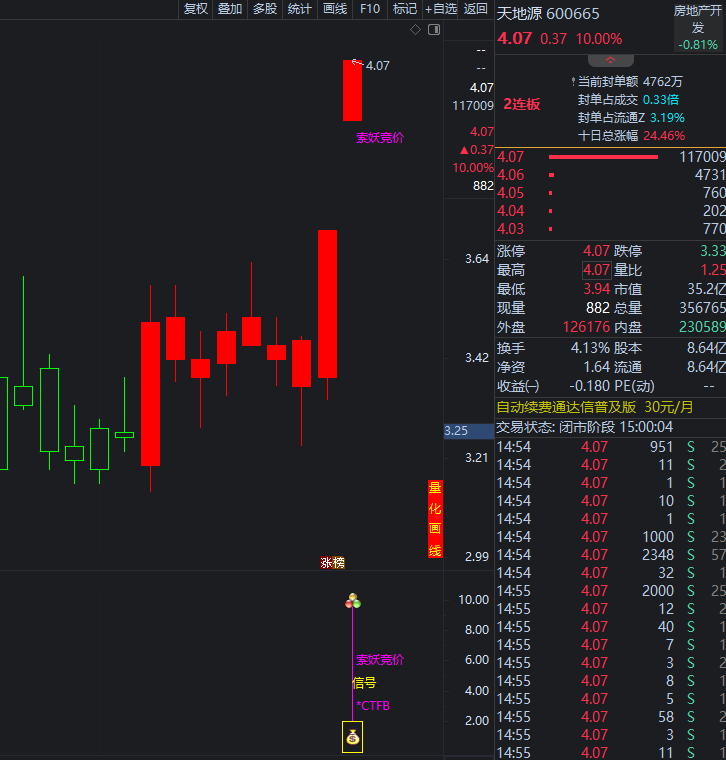Click the stock name 天地源 600665
This screenshot has width=726, height=760.
pos(548,14)
